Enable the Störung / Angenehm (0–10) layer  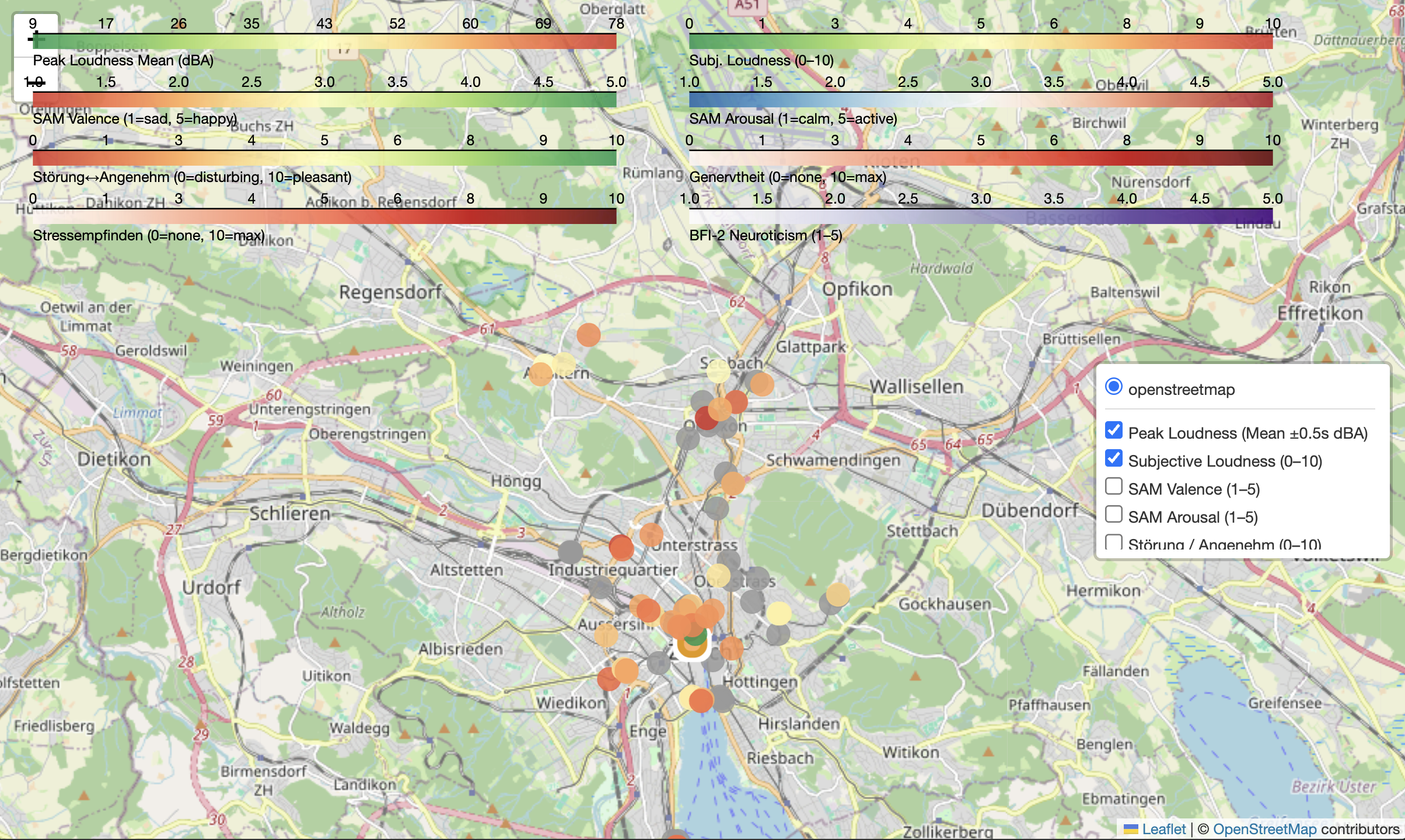coord(1113,542)
